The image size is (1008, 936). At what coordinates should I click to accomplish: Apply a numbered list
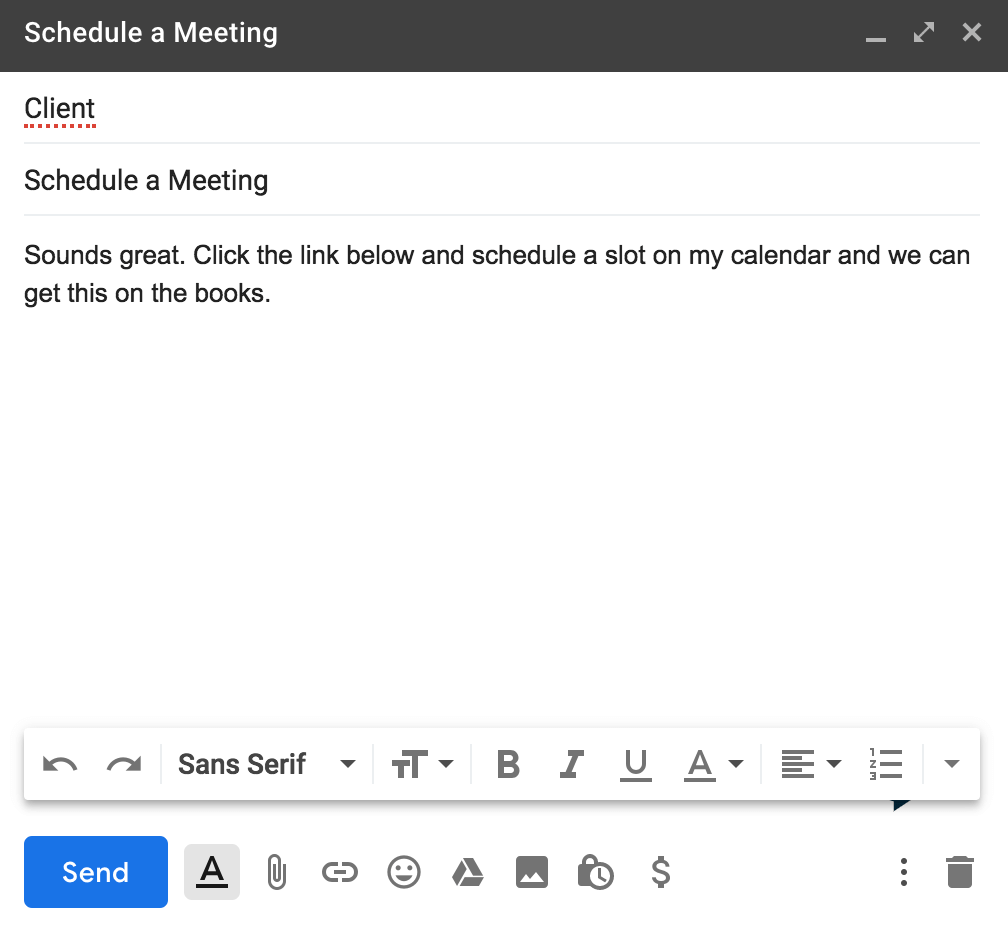click(885, 764)
